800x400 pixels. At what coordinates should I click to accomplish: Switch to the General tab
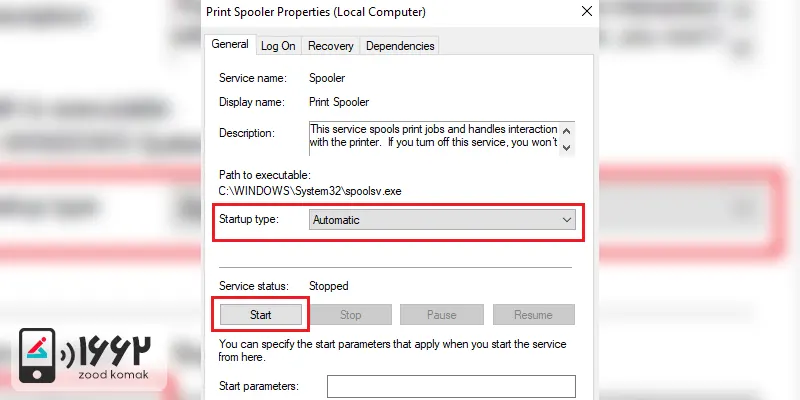(x=230, y=44)
